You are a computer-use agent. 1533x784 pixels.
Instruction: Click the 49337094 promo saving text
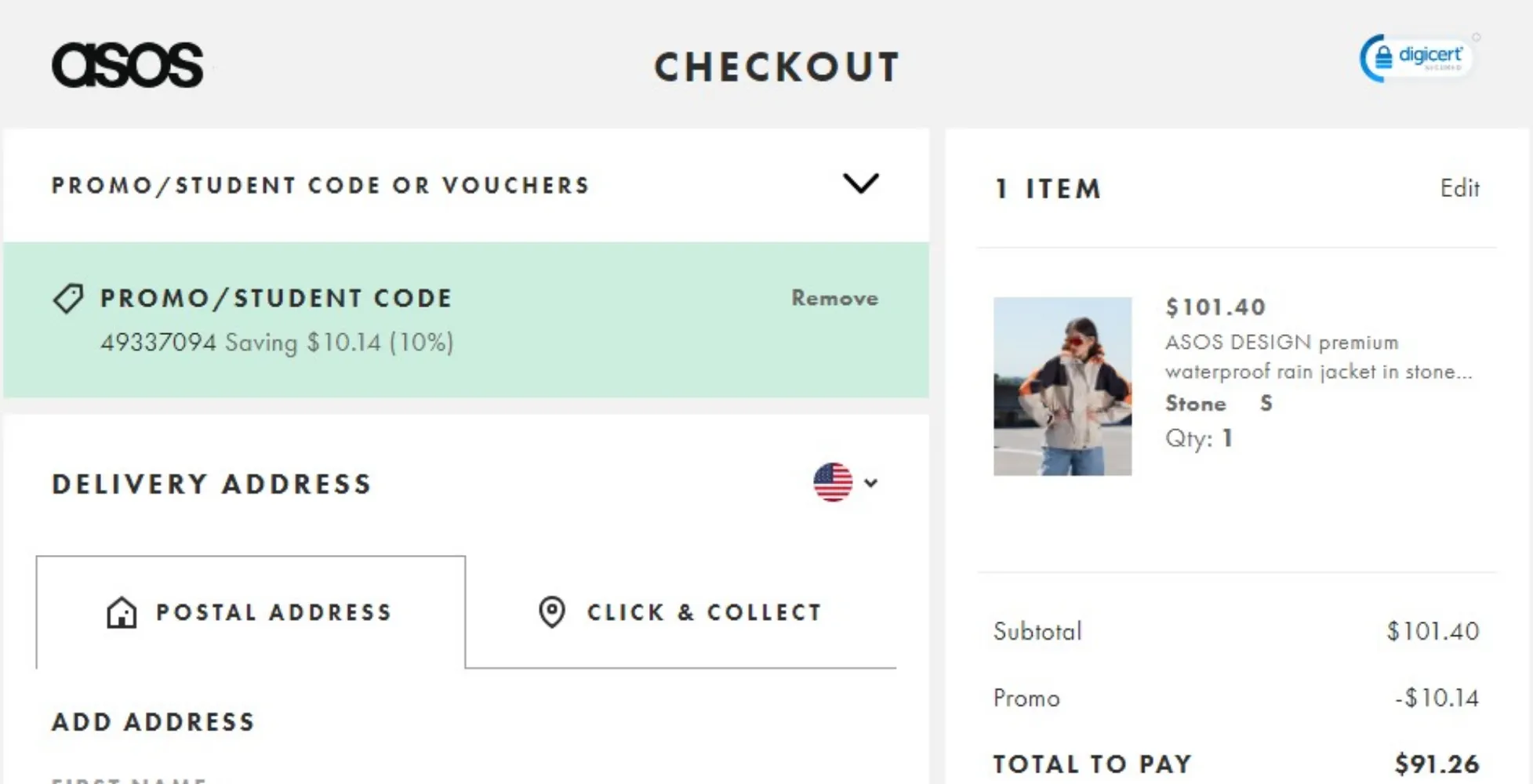(277, 343)
